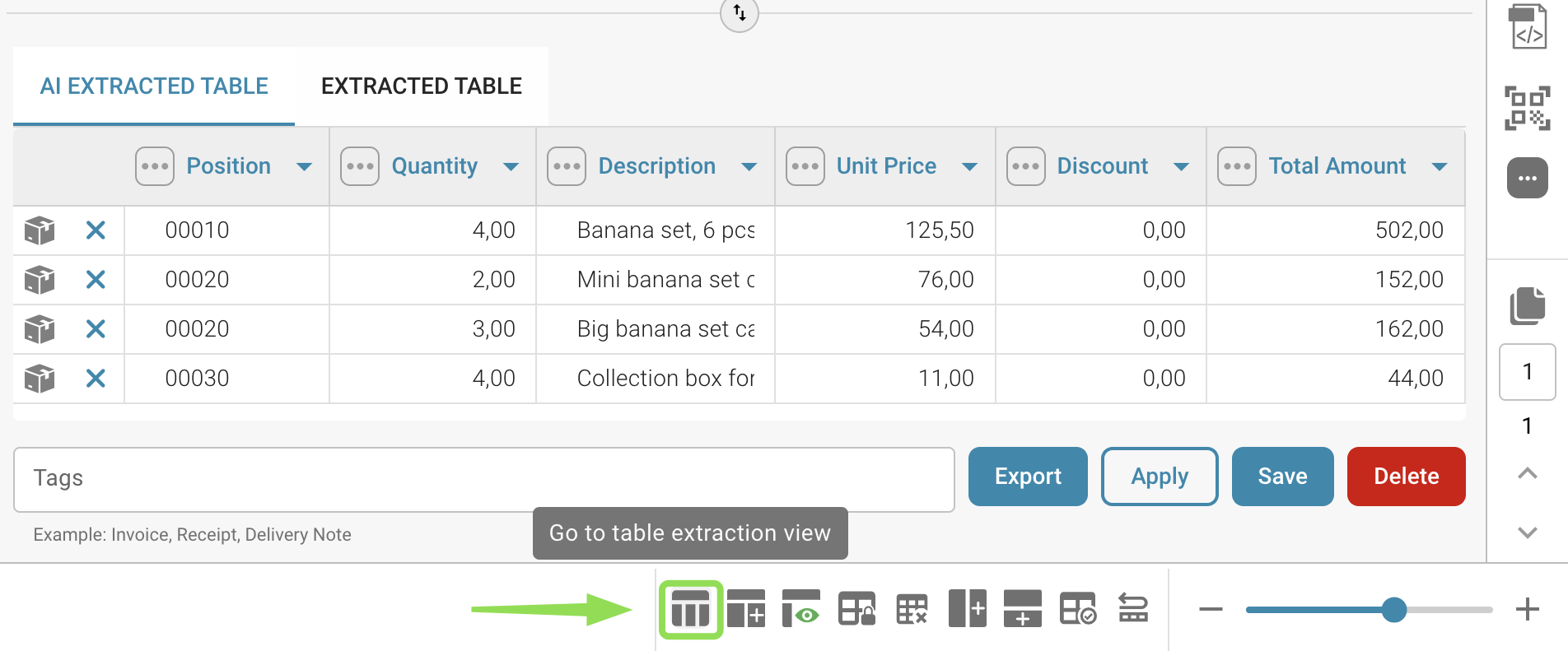This screenshot has width=1568, height=651.
Task: Click the zoom slider handle
Action: pyautogui.click(x=1393, y=610)
